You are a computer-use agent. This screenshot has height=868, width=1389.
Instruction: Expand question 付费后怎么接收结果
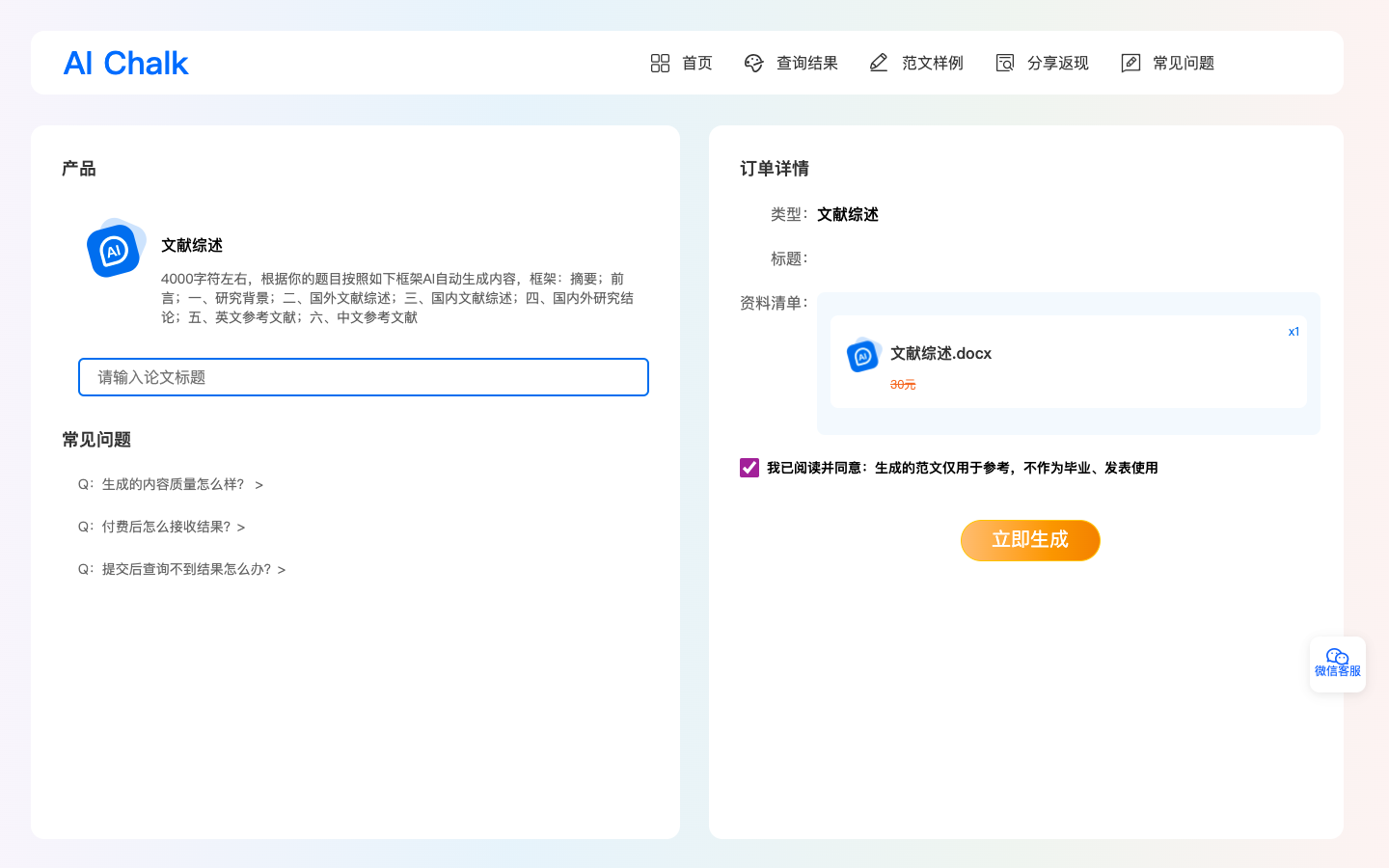162,527
